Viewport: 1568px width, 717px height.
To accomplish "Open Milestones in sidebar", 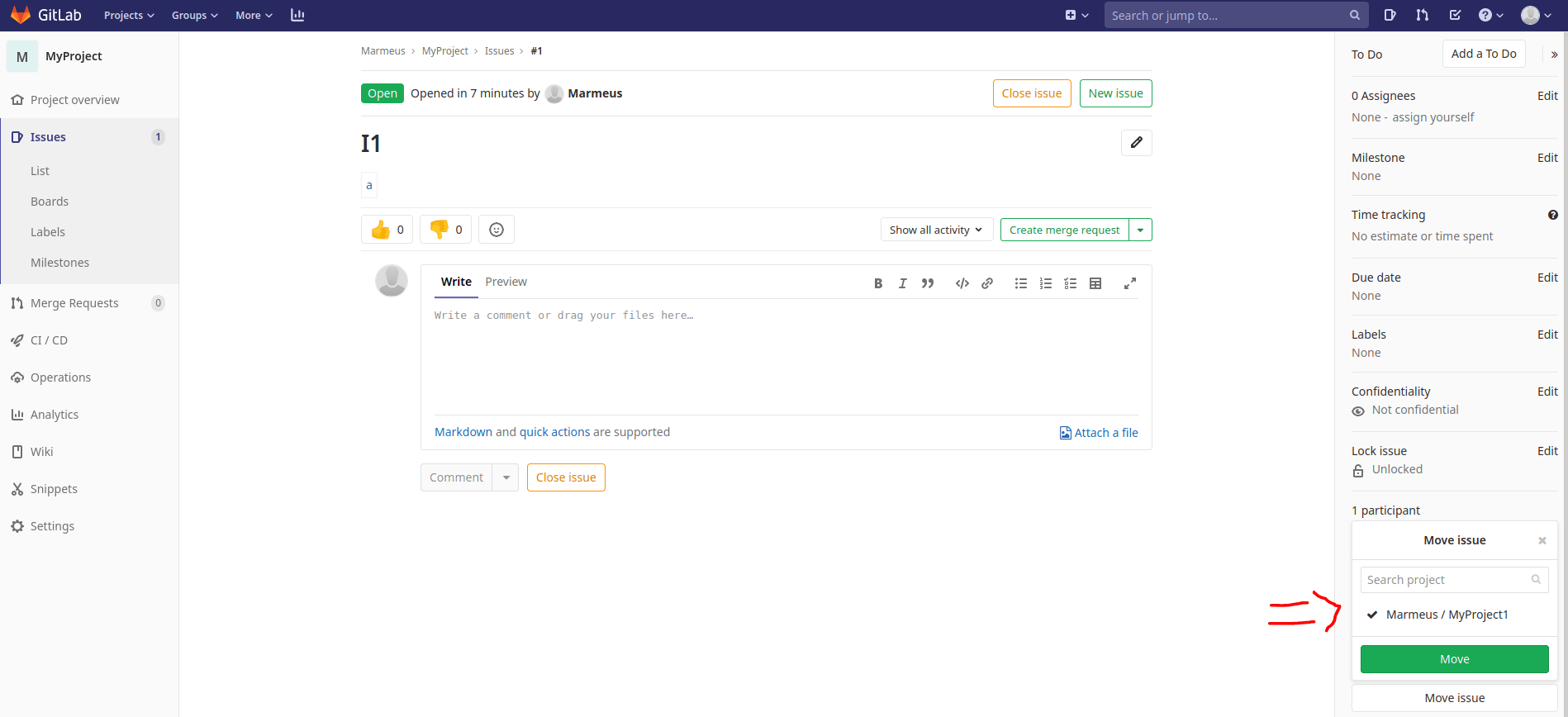I will [59, 263].
